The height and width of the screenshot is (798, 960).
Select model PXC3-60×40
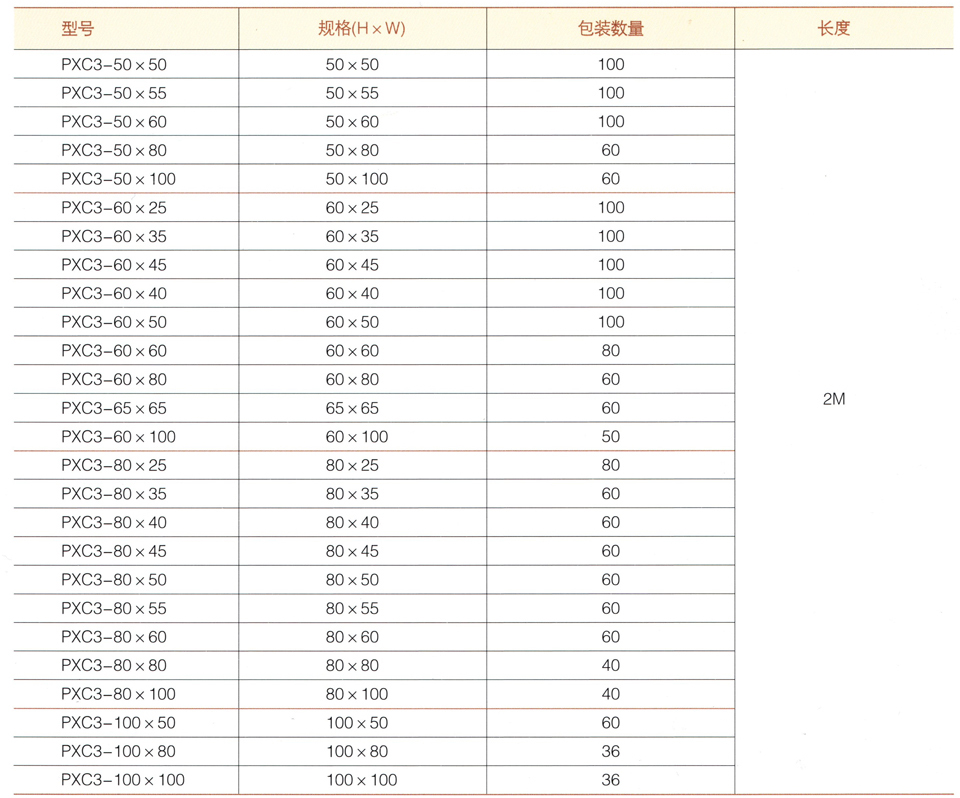pos(114,293)
